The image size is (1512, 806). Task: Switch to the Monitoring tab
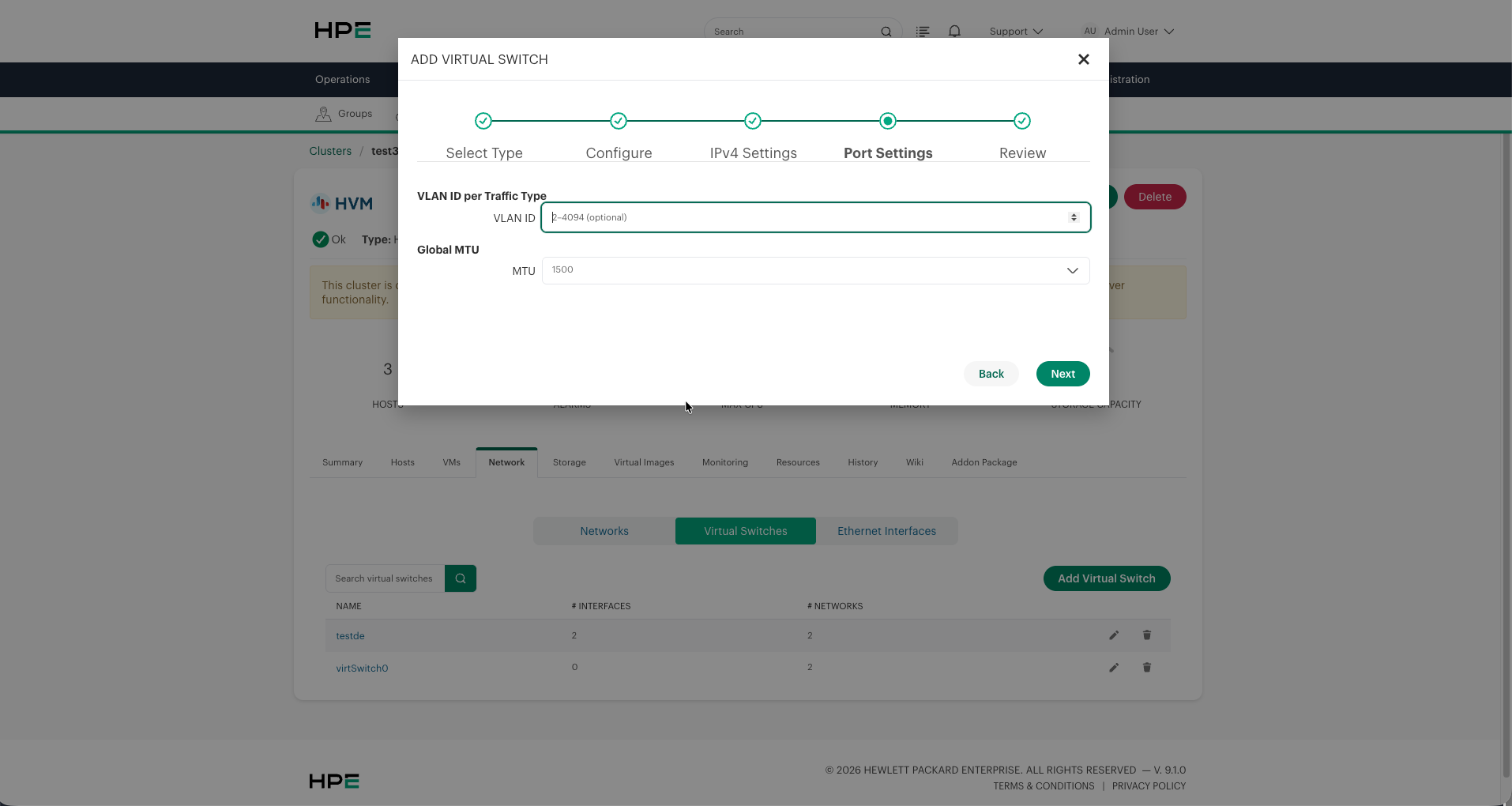point(724,462)
